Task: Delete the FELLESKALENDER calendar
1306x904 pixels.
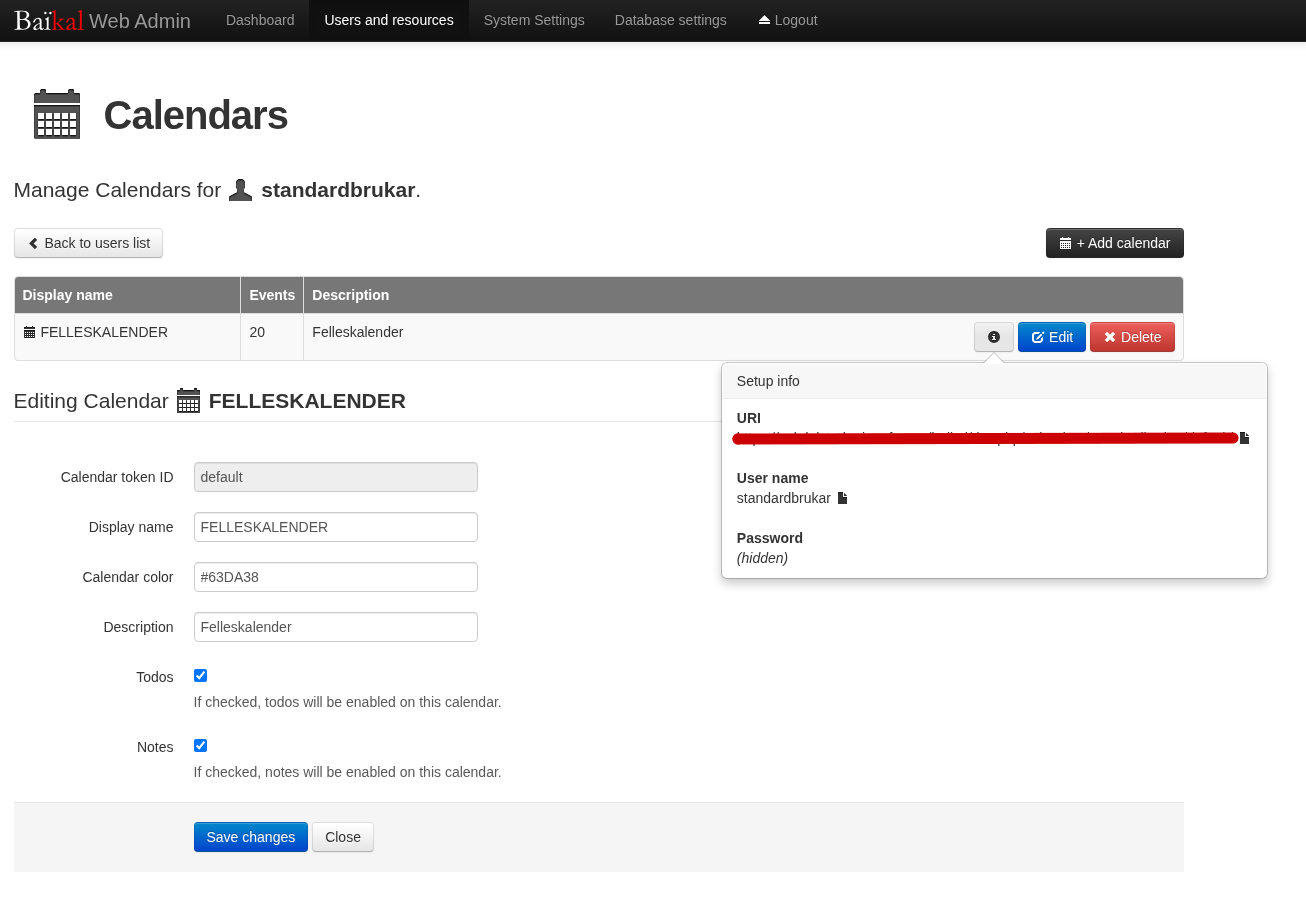Action: pos(1132,337)
